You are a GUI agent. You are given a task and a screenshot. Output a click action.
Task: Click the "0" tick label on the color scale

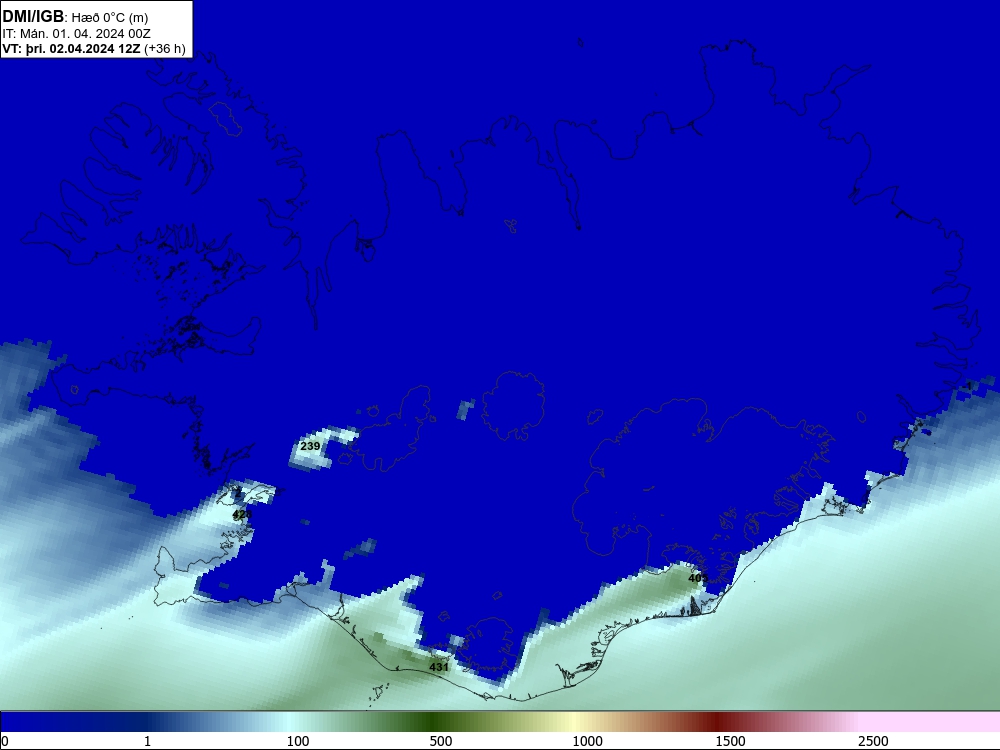point(5,741)
